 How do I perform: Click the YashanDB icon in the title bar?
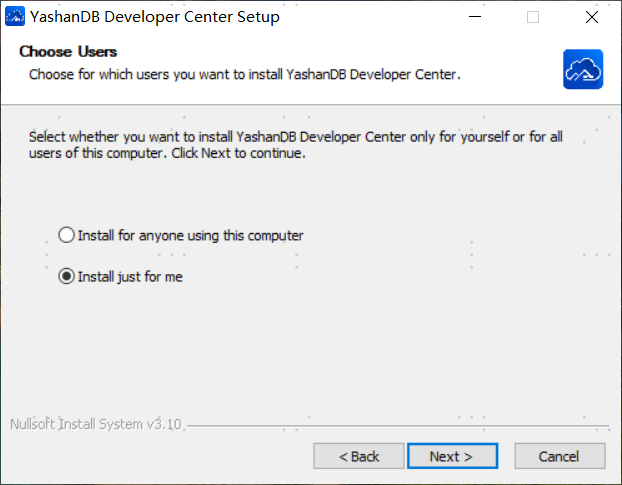click(16, 16)
